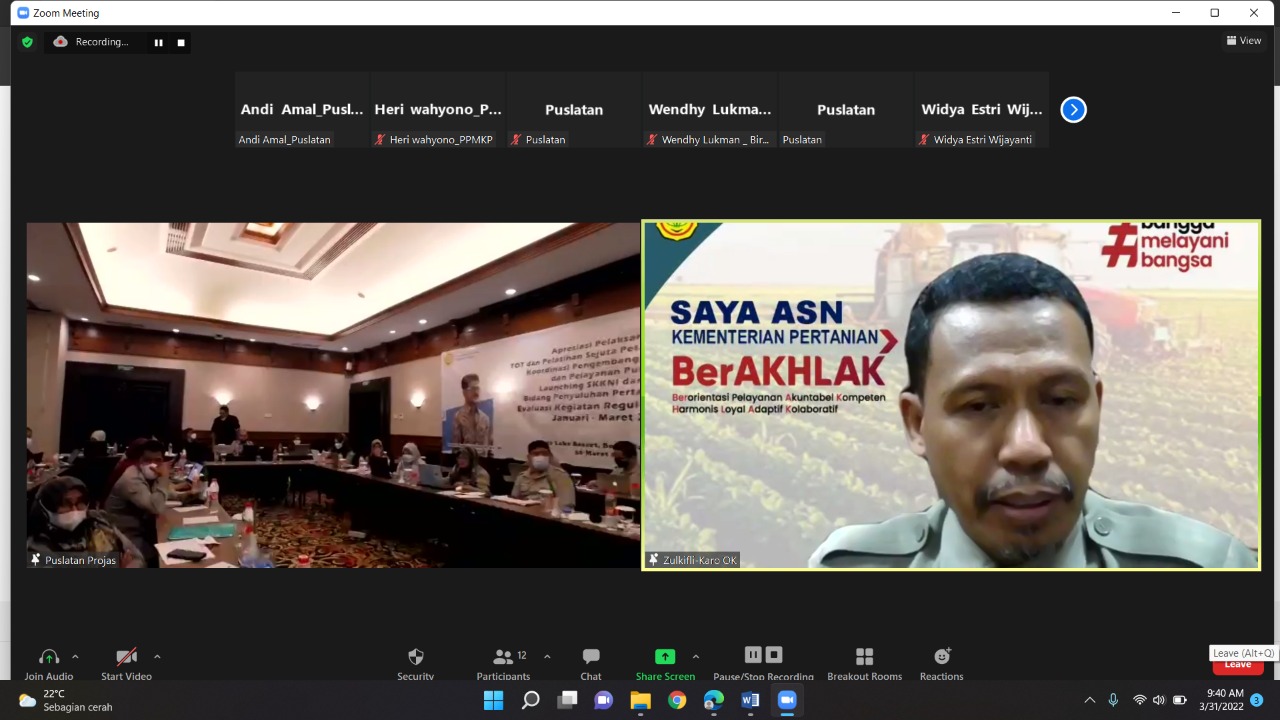Click Join Audio headphone icon
Viewport: 1280px width, 720px height.
(x=48, y=658)
